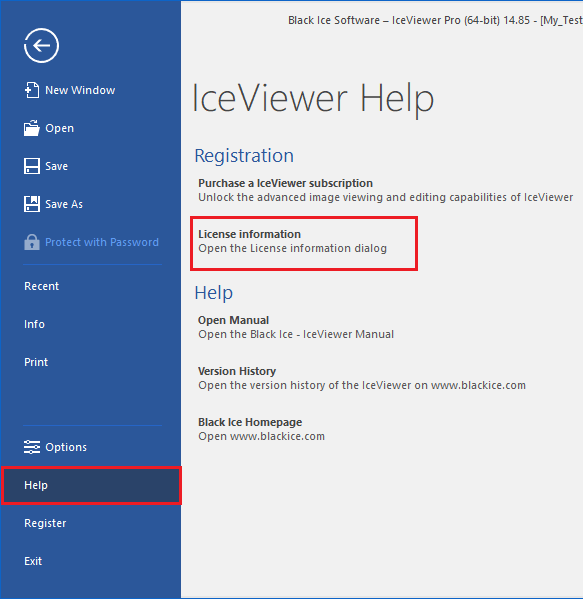This screenshot has height=599, width=583.
Task: Click the back arrow circle icon
Action: pos(41,45)
